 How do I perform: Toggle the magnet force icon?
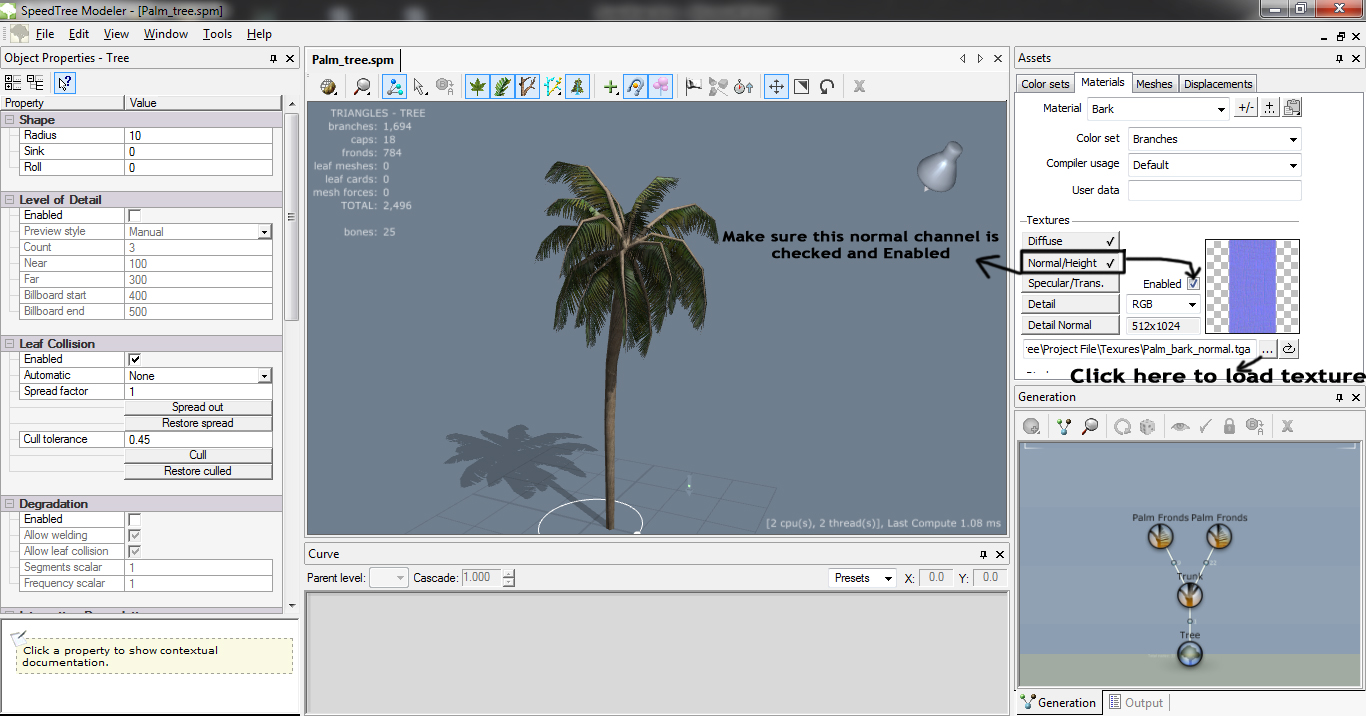pos(635,87)
